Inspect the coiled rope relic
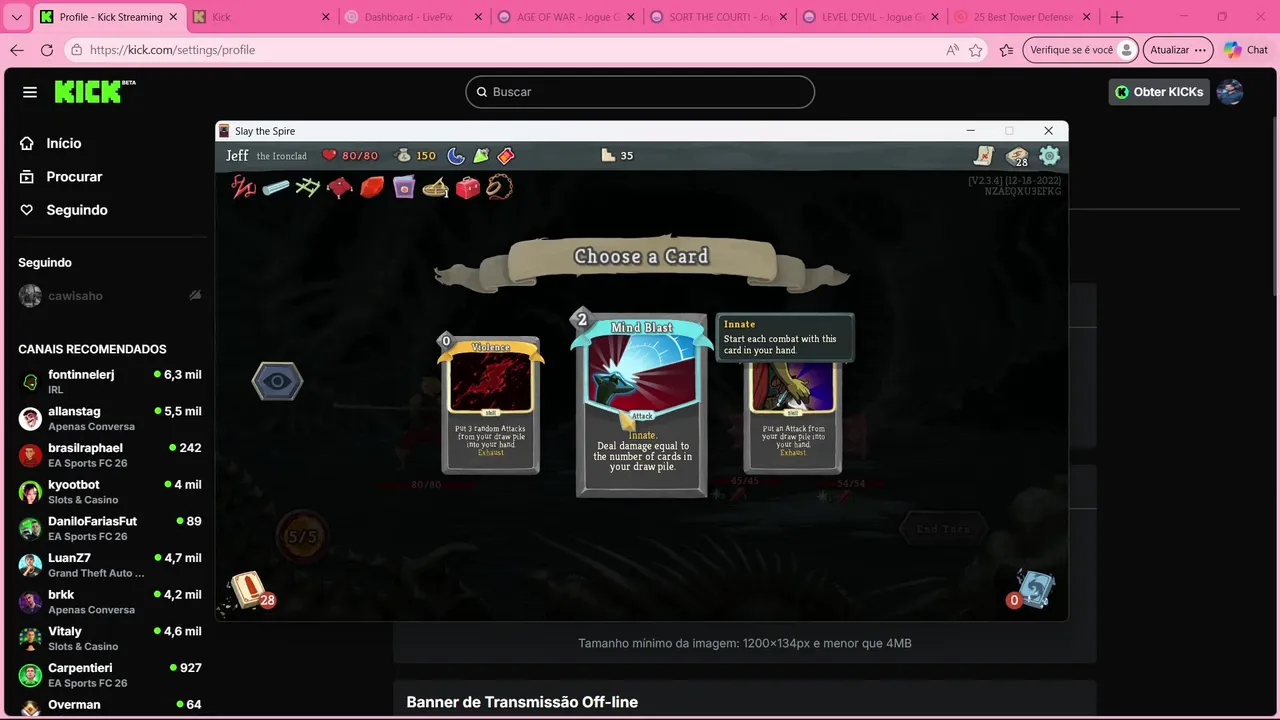Viewport: 1280px width, 720px height. 500,187
